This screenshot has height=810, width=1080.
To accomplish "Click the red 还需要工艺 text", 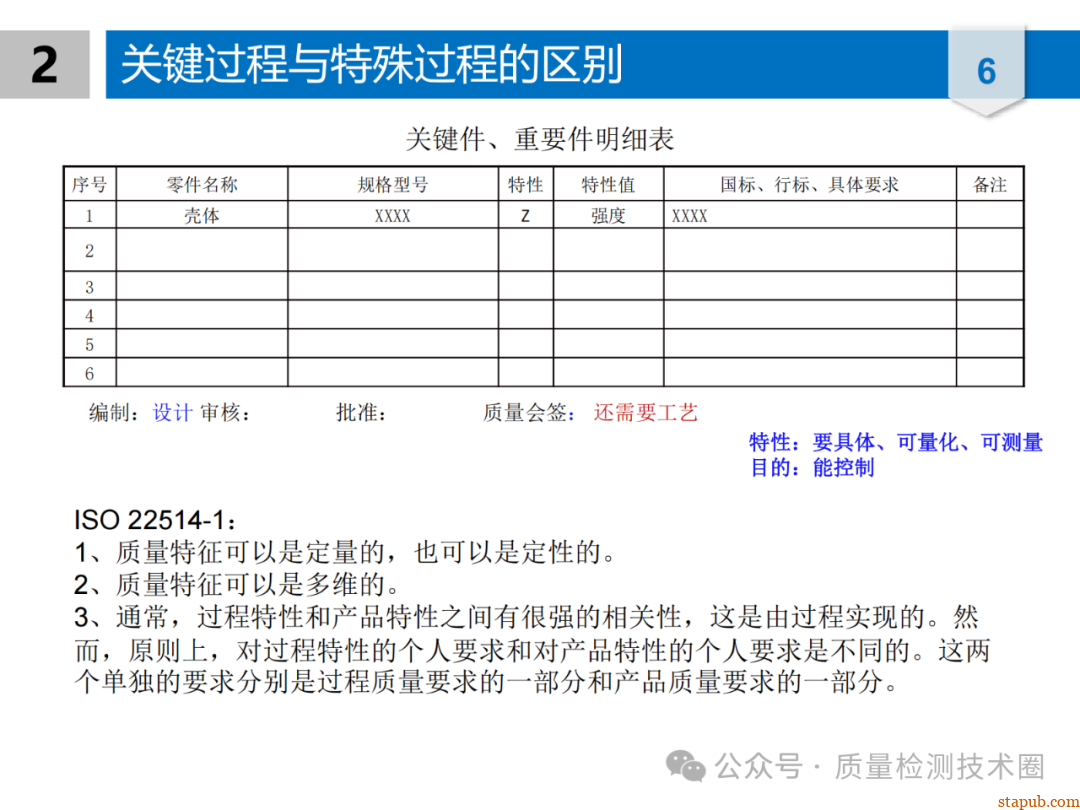I will click(645, 413).
